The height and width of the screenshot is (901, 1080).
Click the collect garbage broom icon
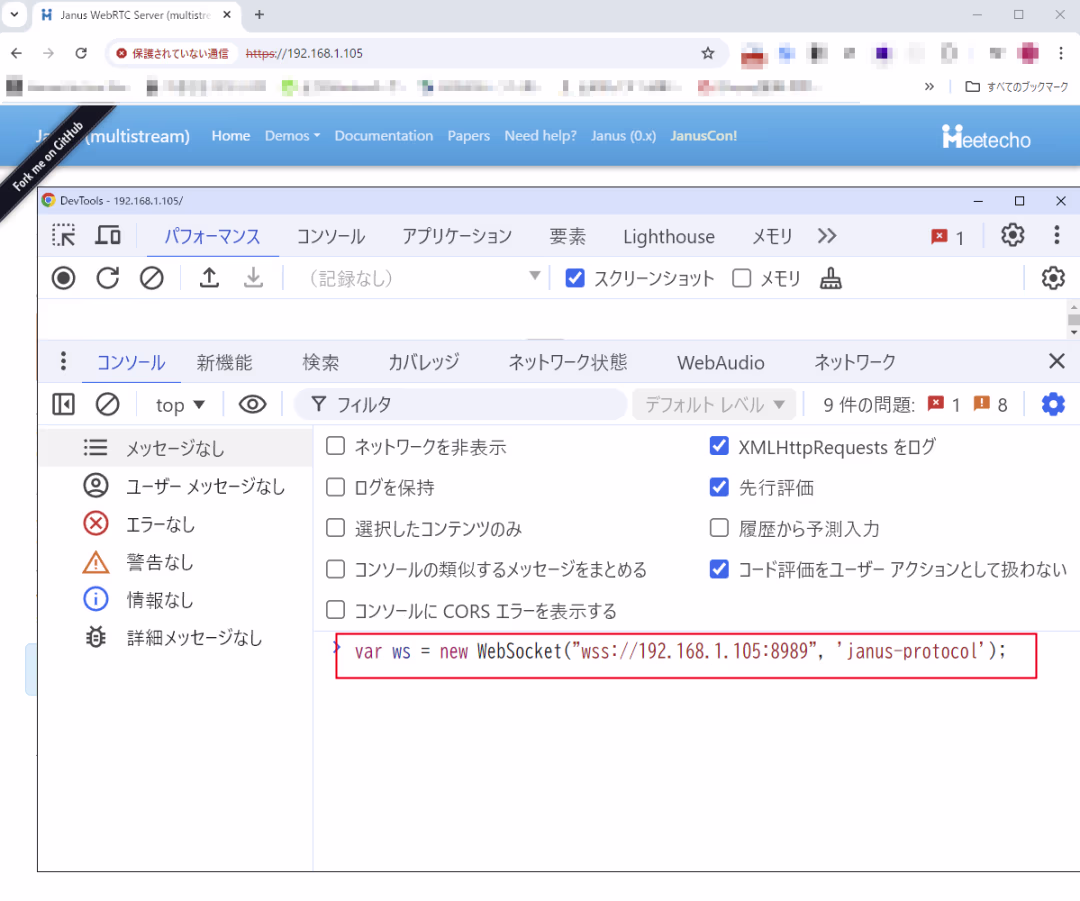coord(831,278)
